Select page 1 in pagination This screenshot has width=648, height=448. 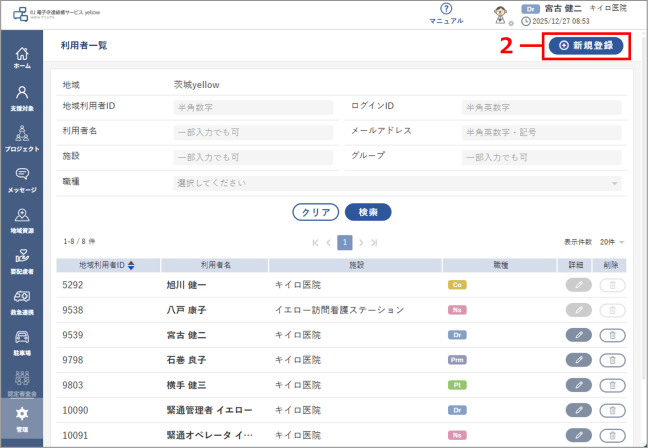coord(344,242)
